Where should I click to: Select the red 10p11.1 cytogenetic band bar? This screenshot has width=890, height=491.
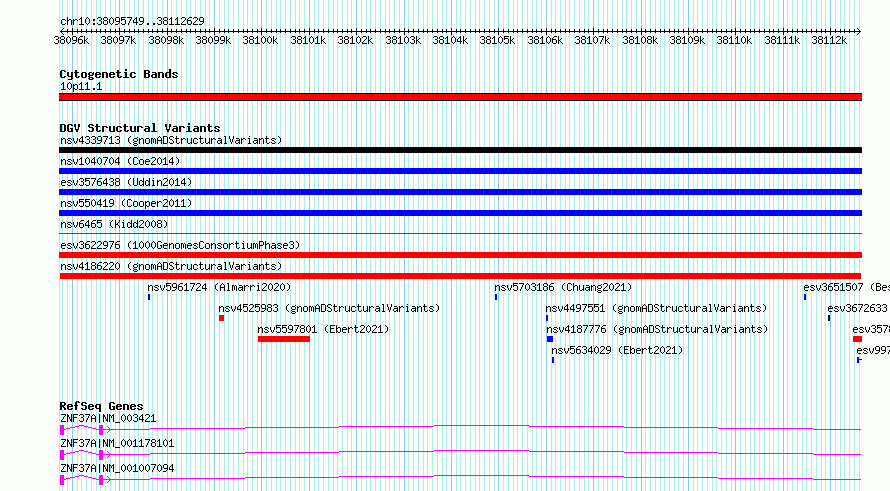pos(460,97)
